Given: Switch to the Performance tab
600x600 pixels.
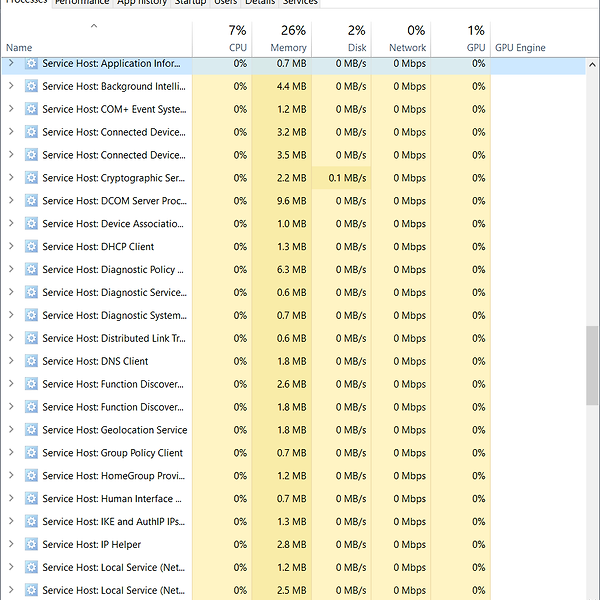Looking at the screenshot, I should [82, 3].
